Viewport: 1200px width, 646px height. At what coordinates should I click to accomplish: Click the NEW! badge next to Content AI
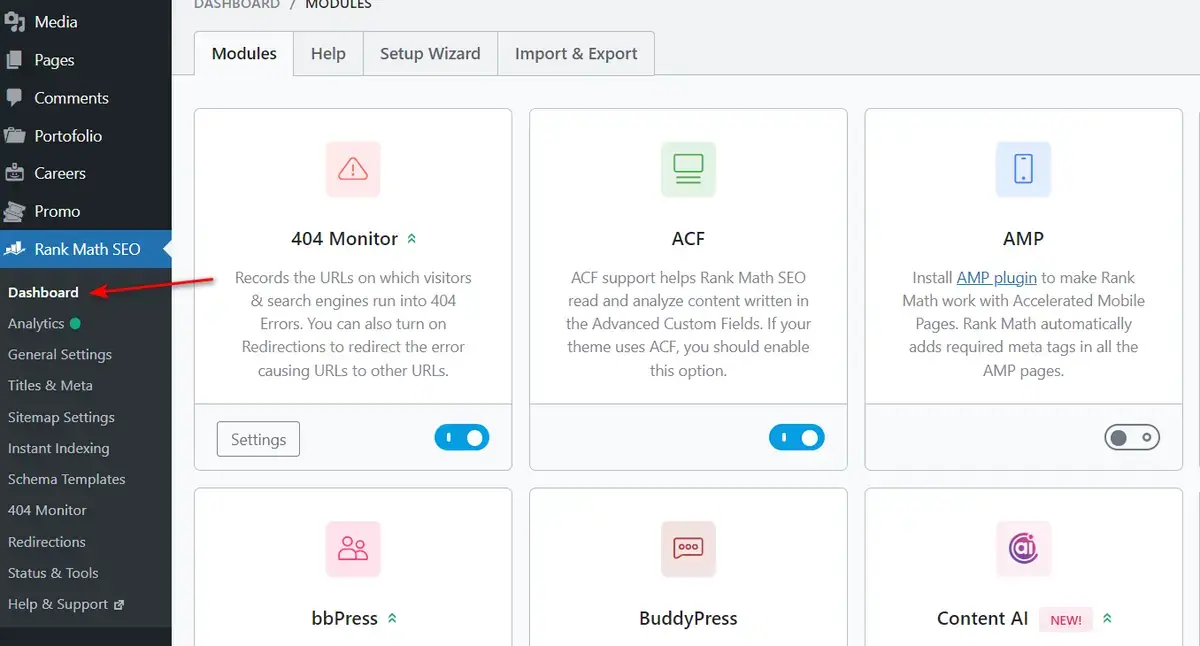1066,620
